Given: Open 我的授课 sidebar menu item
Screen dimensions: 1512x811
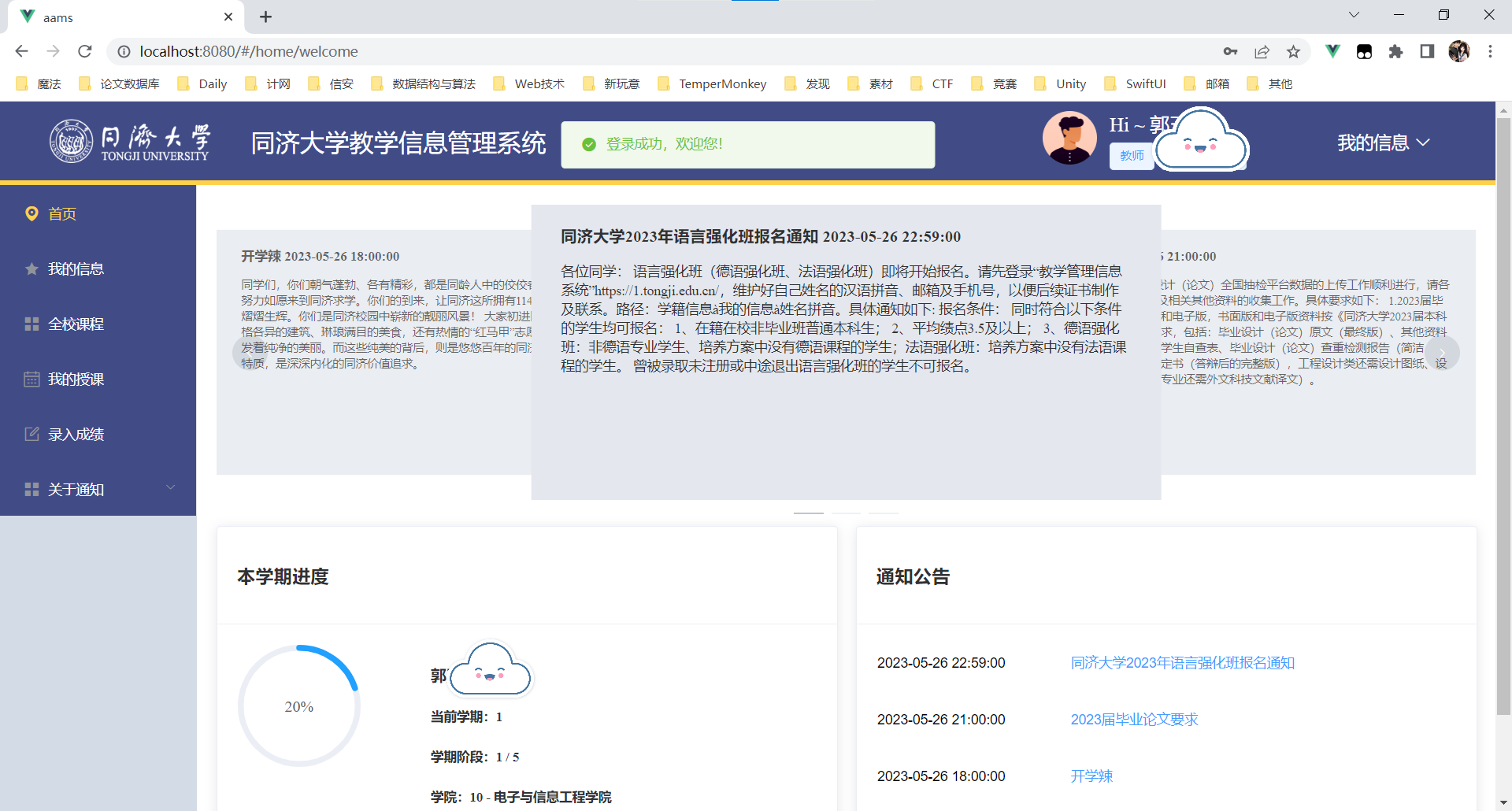Looking at the screenshot, I should (x=98, y=379).
